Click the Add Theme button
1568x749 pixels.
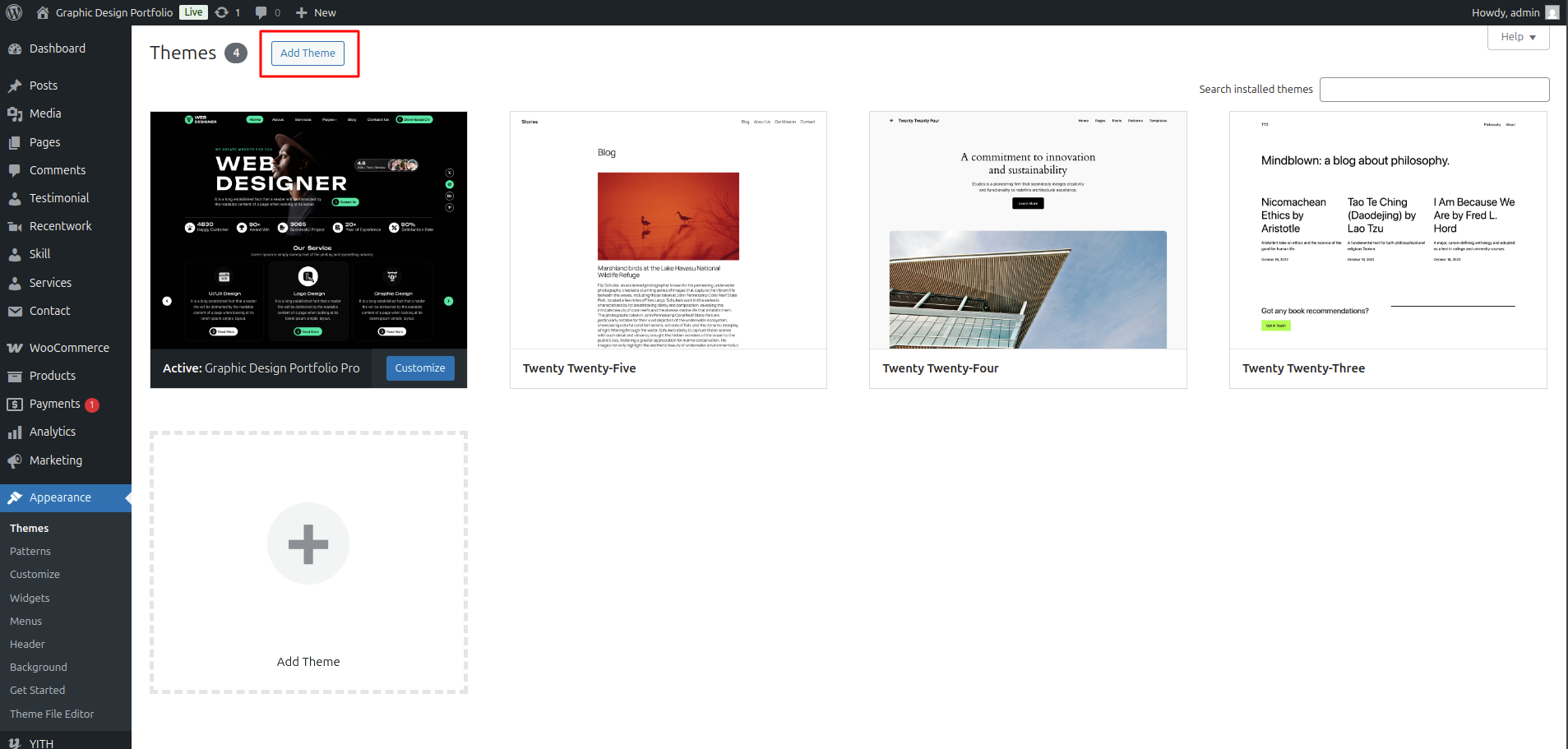(308, 53)
